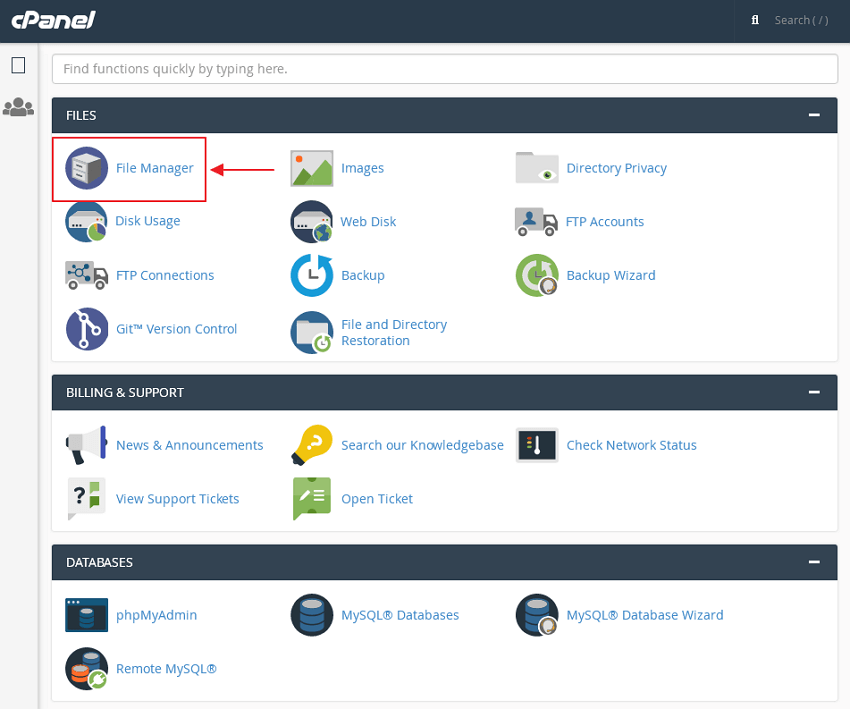Screen dimensions: 850x709
Task: Click the Remote MySQL icon
Action: click(86, 669)
